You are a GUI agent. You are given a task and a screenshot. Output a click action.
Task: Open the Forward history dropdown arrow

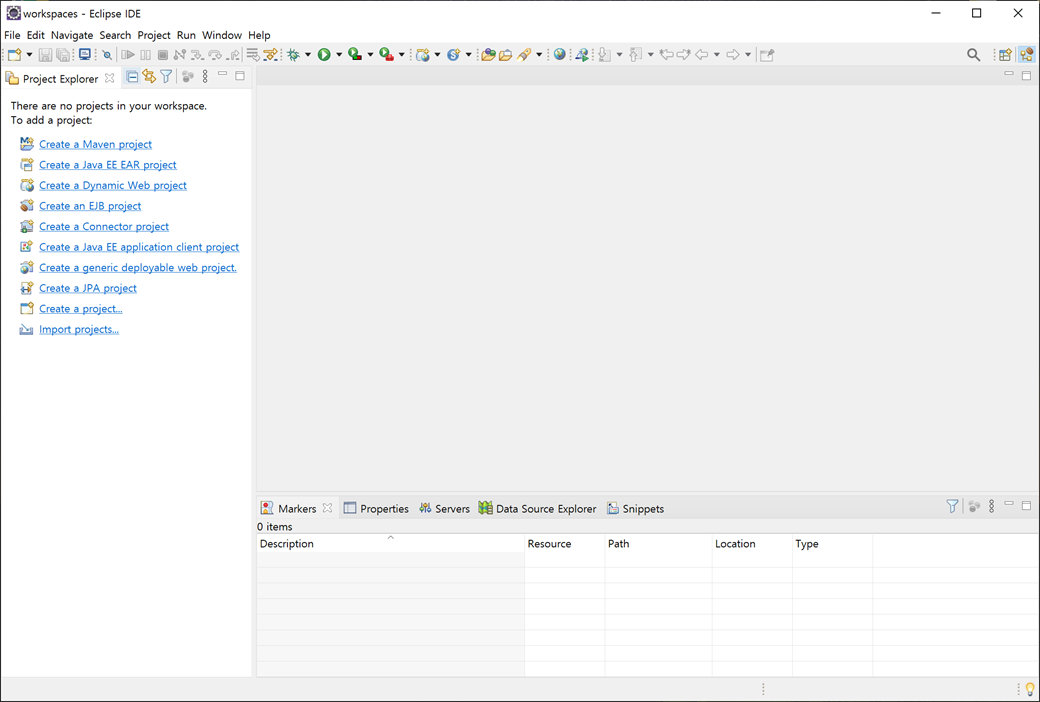point(748,55)
